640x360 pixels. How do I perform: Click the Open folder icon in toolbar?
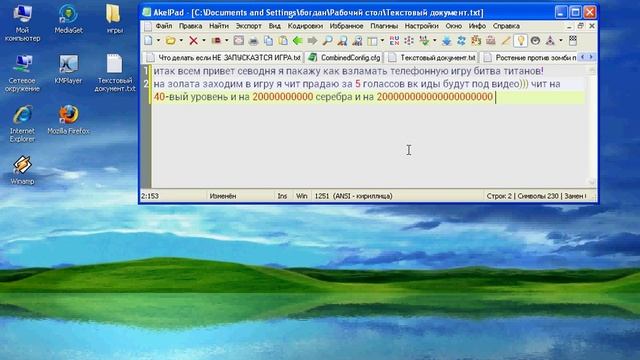pos(171,40)
